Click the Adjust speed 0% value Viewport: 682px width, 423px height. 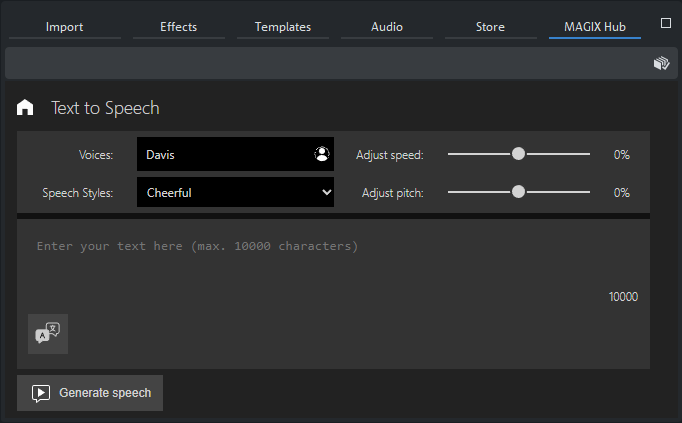click(621, 155)
